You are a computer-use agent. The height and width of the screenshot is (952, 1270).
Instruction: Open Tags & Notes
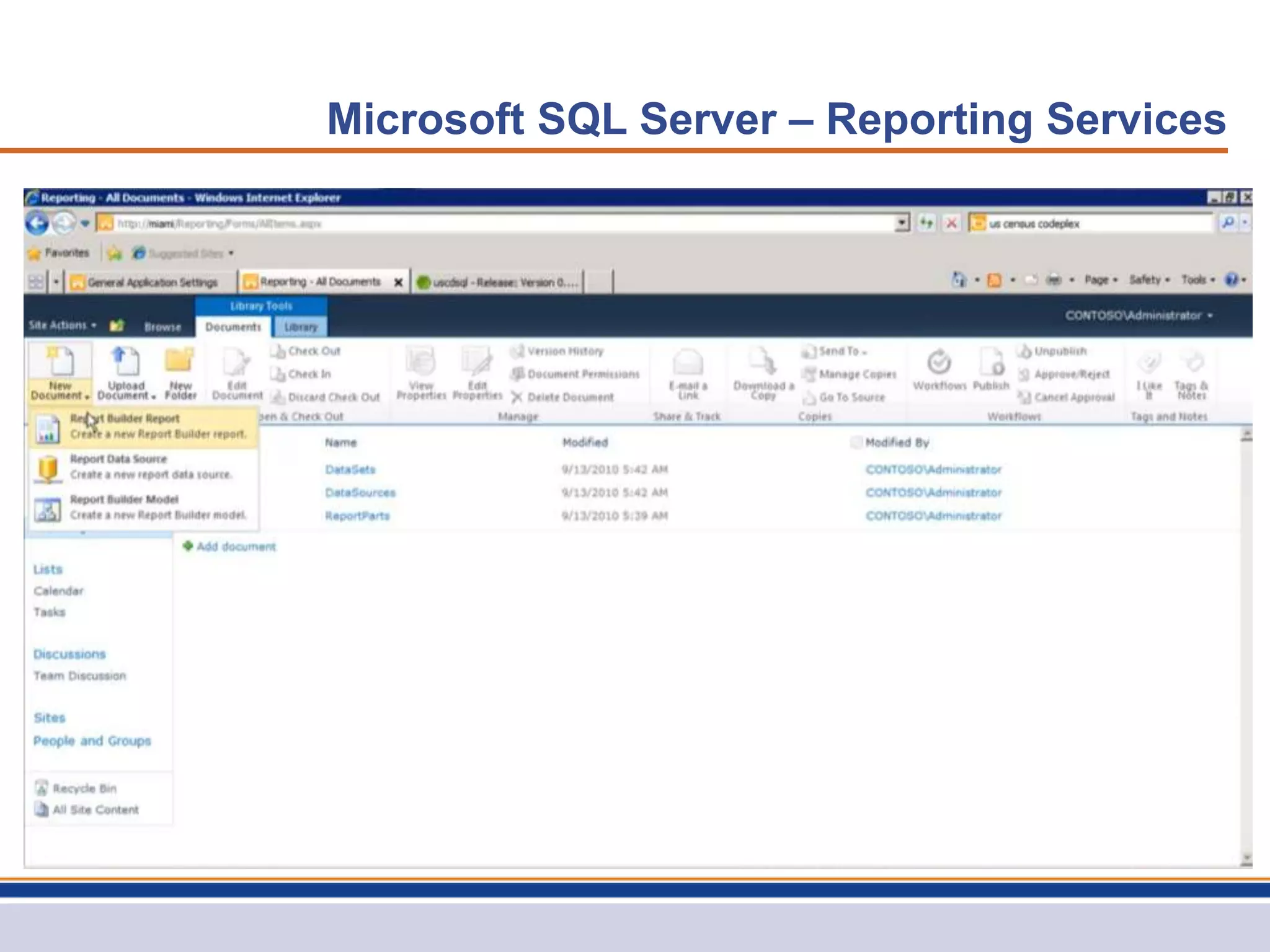point(1191,374)
